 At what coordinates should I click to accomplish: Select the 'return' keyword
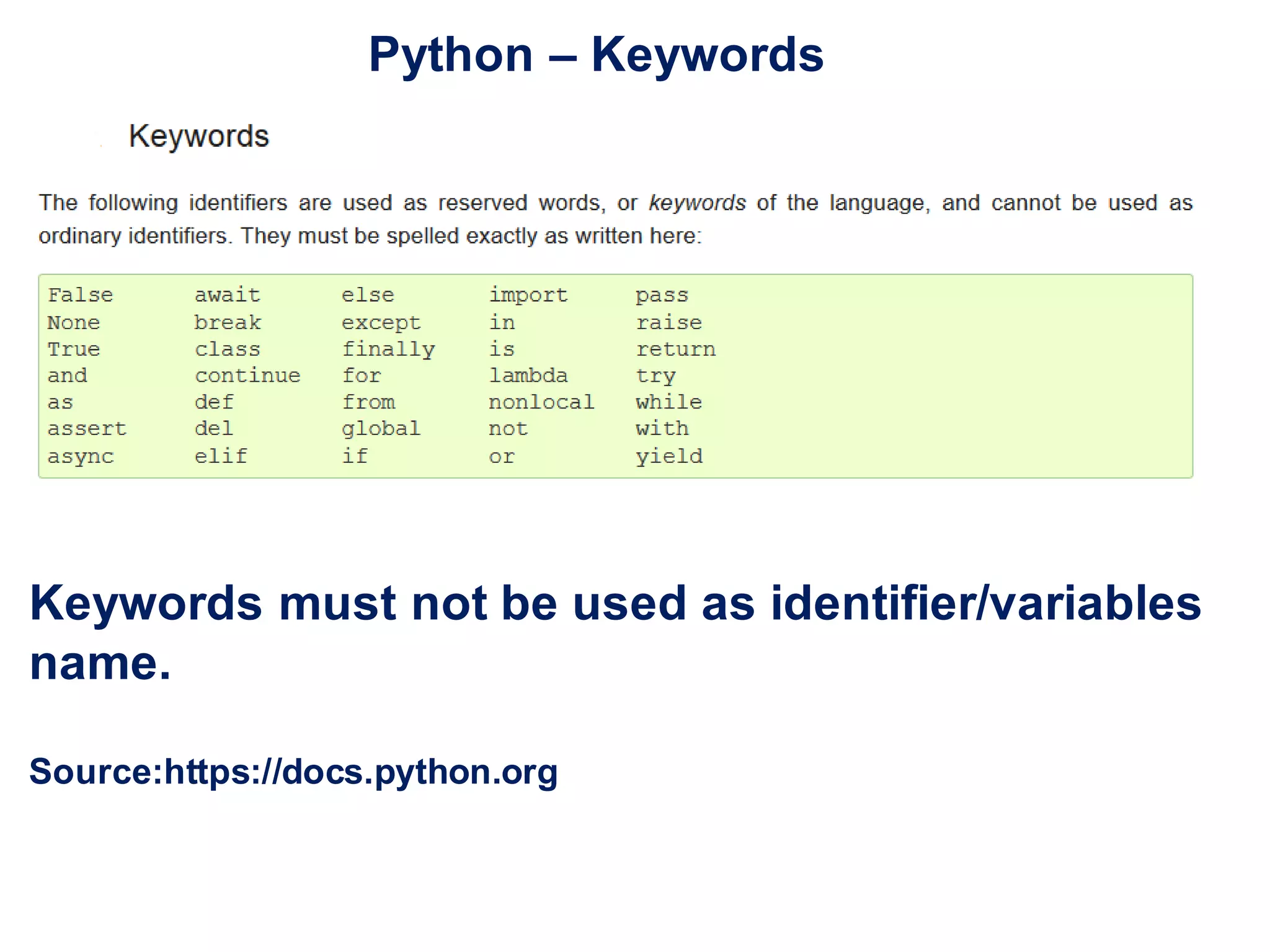point(676,349)
